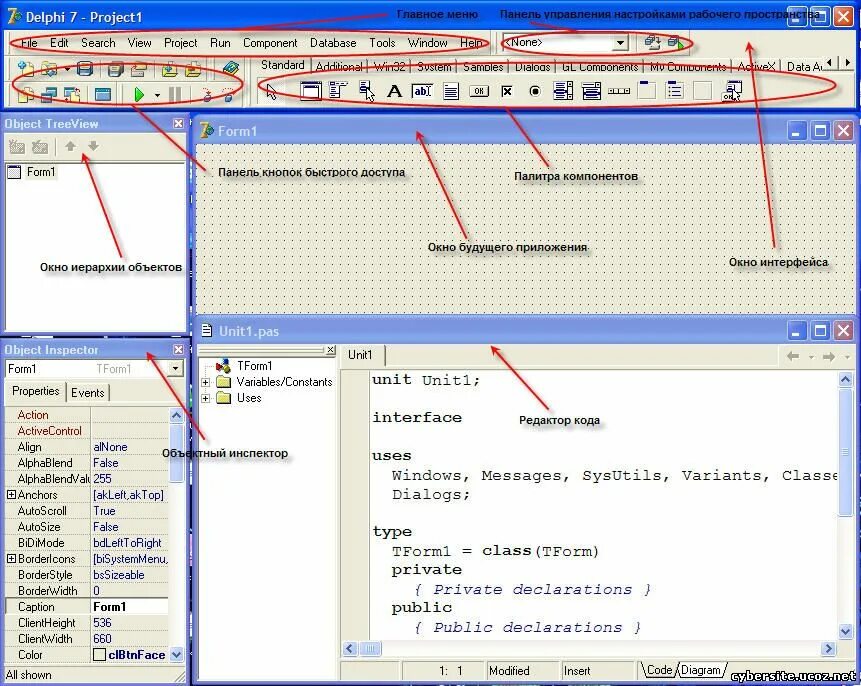Select the Button OK component icon

point(479,91)
